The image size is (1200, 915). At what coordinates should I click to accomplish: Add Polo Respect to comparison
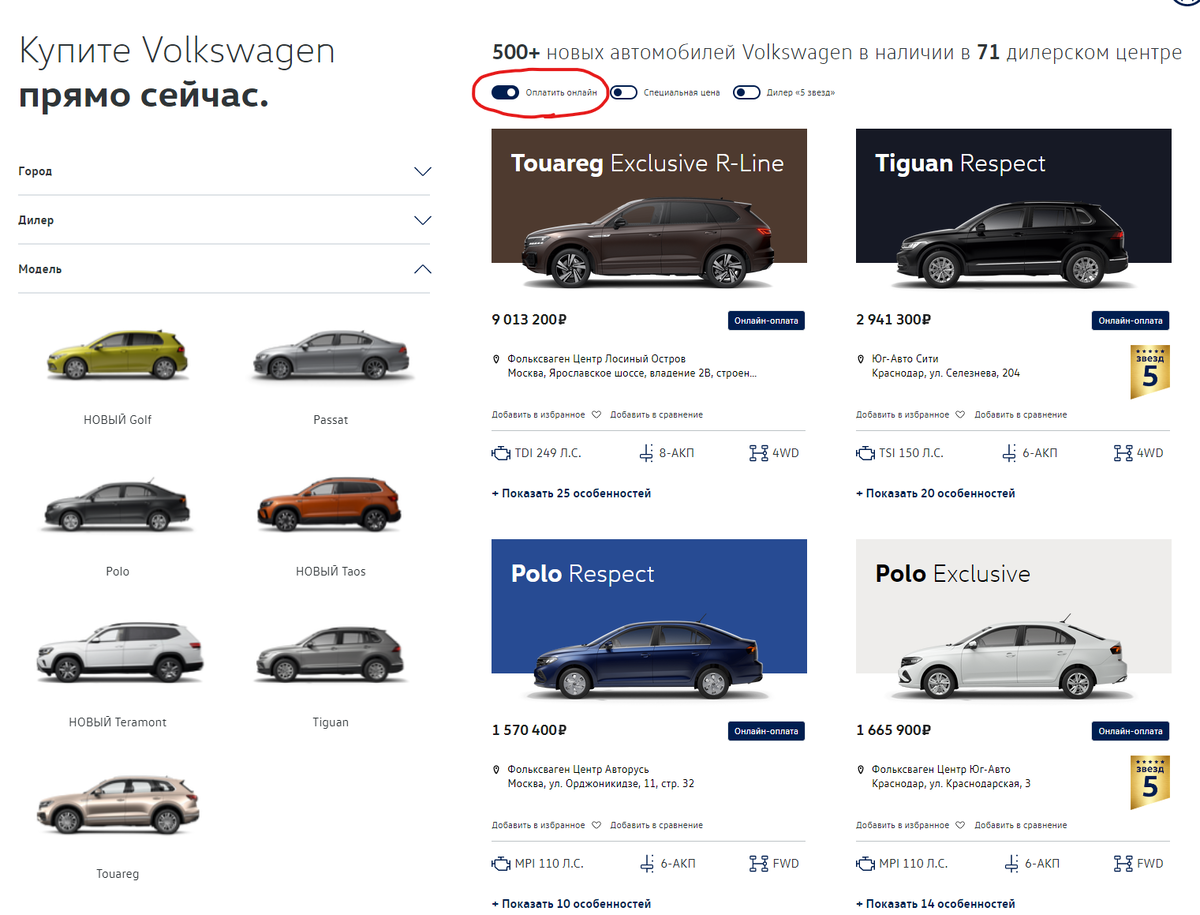coord(656,825)
